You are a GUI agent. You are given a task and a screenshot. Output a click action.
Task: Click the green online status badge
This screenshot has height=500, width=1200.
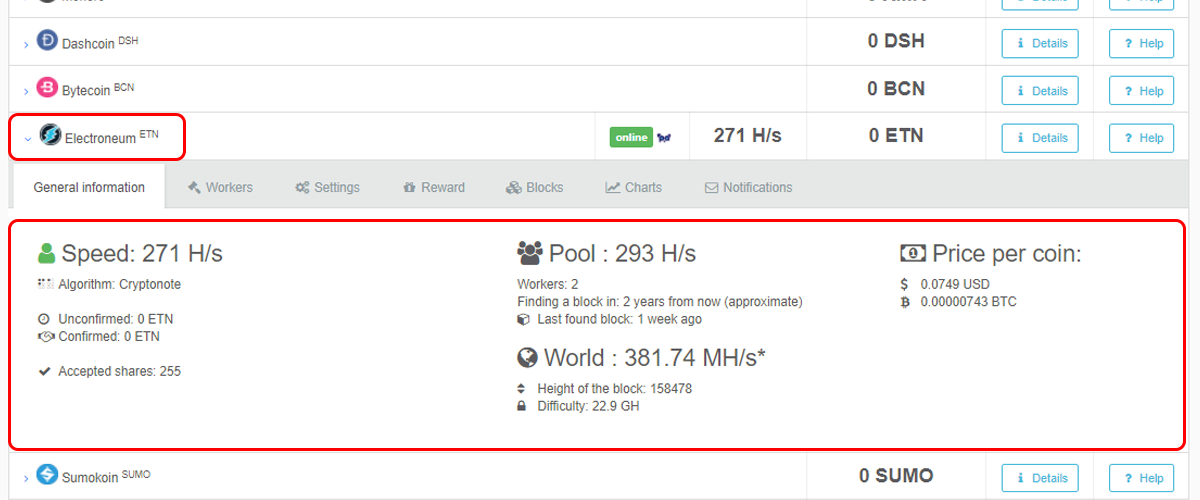coord(631,138)
